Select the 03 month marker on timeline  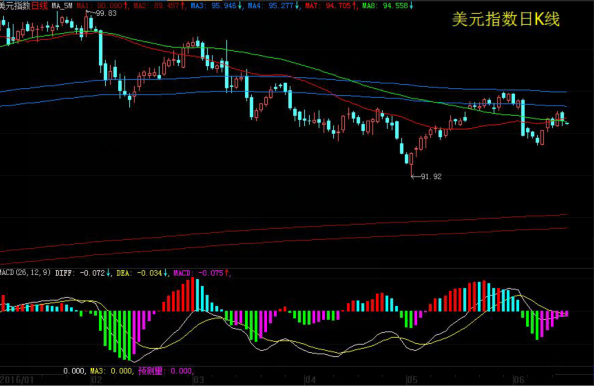click(199, 380)
